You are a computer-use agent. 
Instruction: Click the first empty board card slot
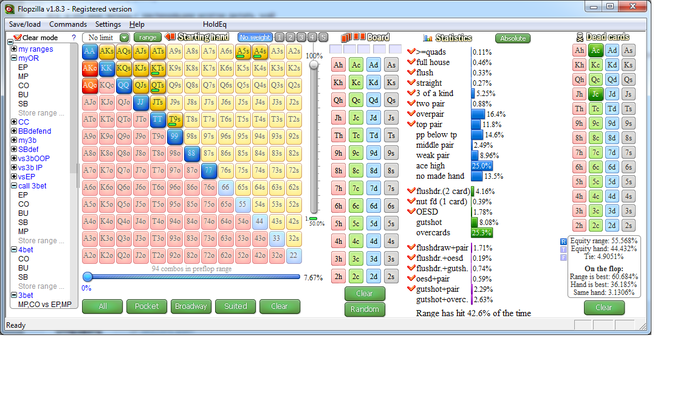coord(335,49)
